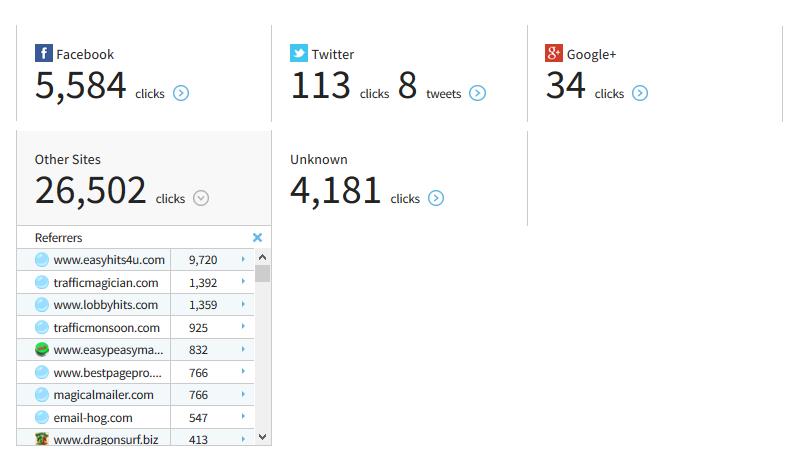Click the easypeasymailer favicon icon
This screenshot has width=794, height=474.
(x=42, y=350)
